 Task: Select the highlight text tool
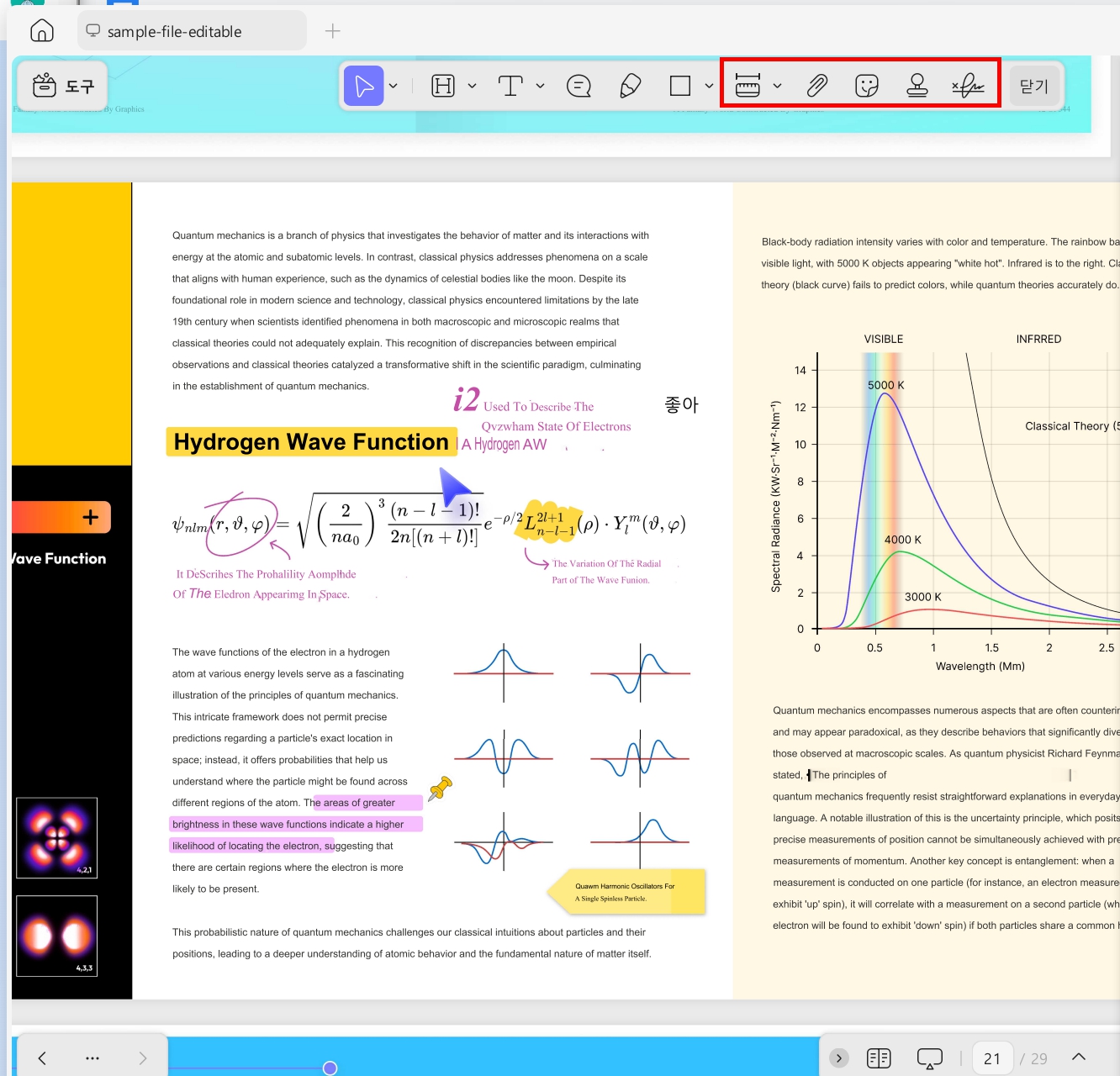[443, 86]
